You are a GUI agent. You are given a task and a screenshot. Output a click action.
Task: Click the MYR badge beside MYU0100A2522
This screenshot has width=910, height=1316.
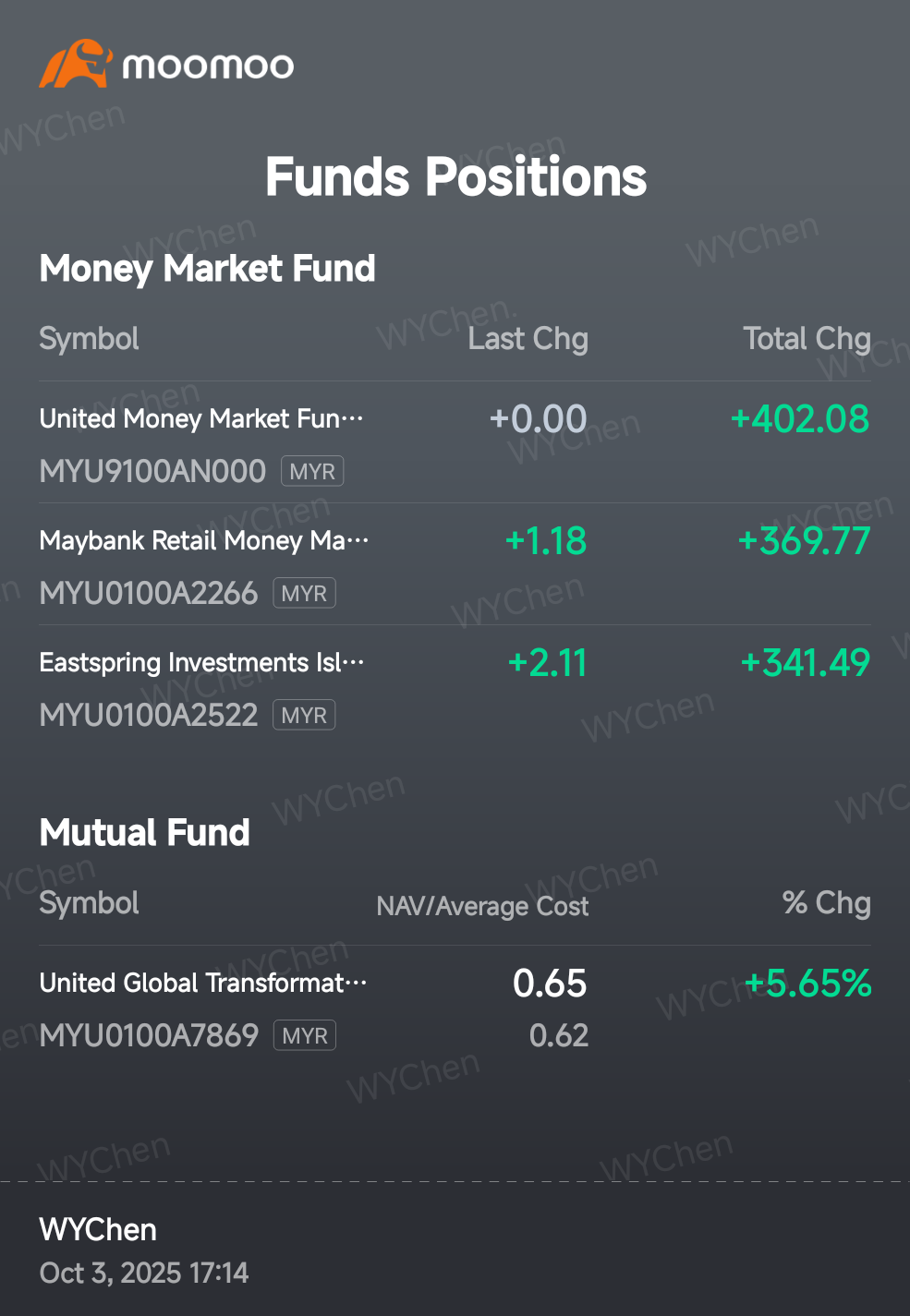304,716
